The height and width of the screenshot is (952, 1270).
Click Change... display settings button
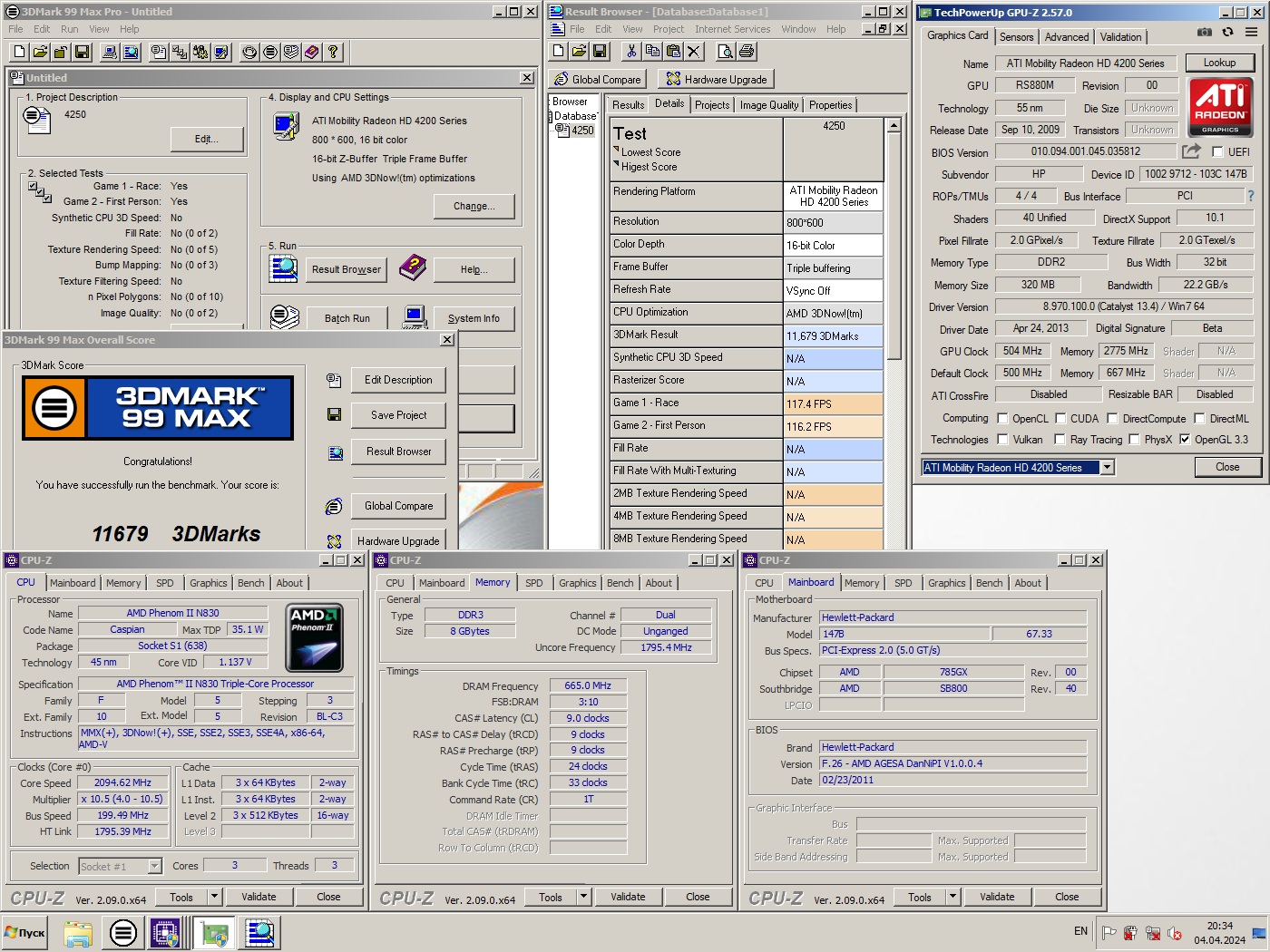[x=474, y=206]
